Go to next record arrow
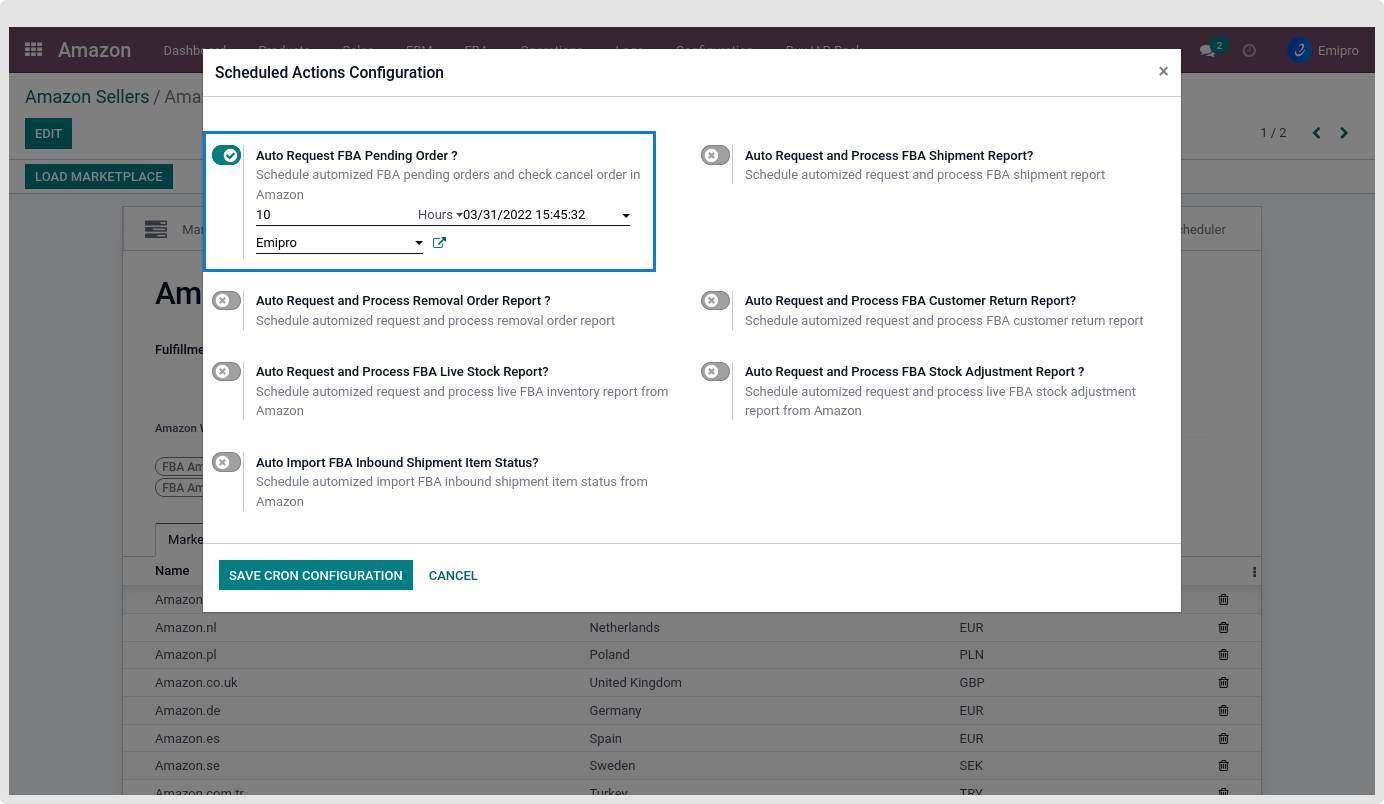 pyautogui.click(x=1344, y=133)
